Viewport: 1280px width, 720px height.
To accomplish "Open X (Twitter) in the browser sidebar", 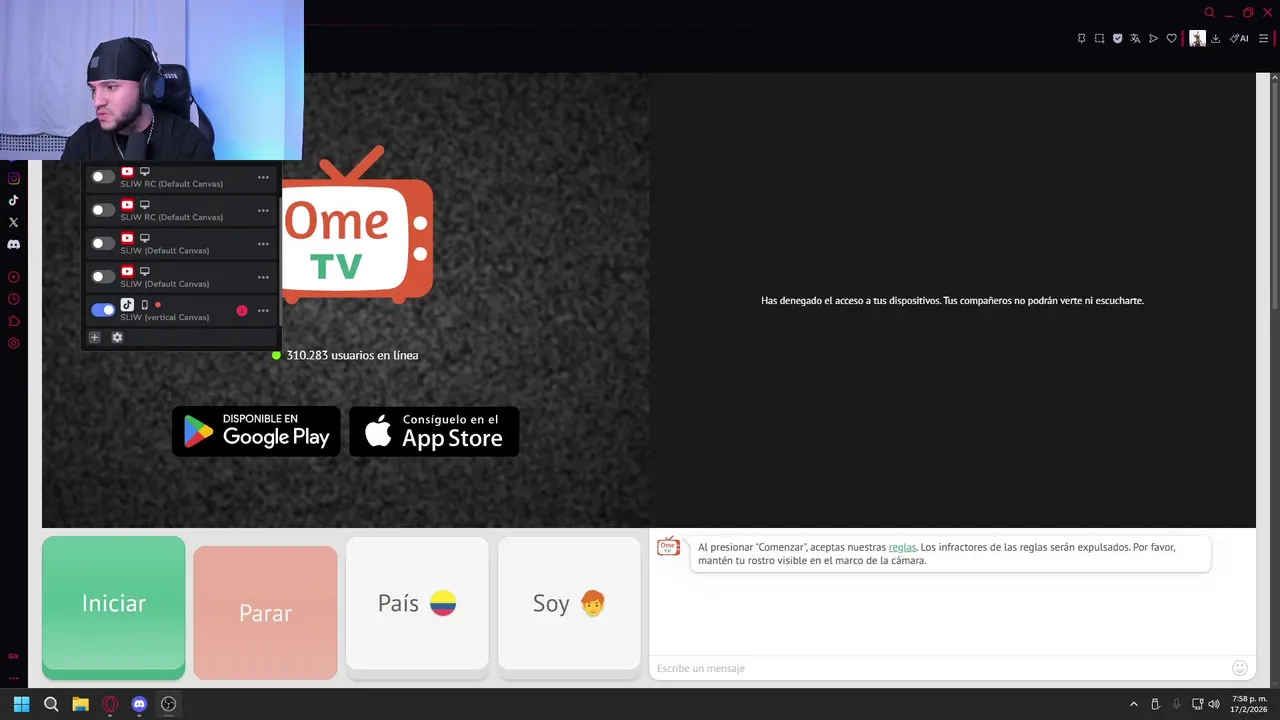I will (x=13, y=222).
